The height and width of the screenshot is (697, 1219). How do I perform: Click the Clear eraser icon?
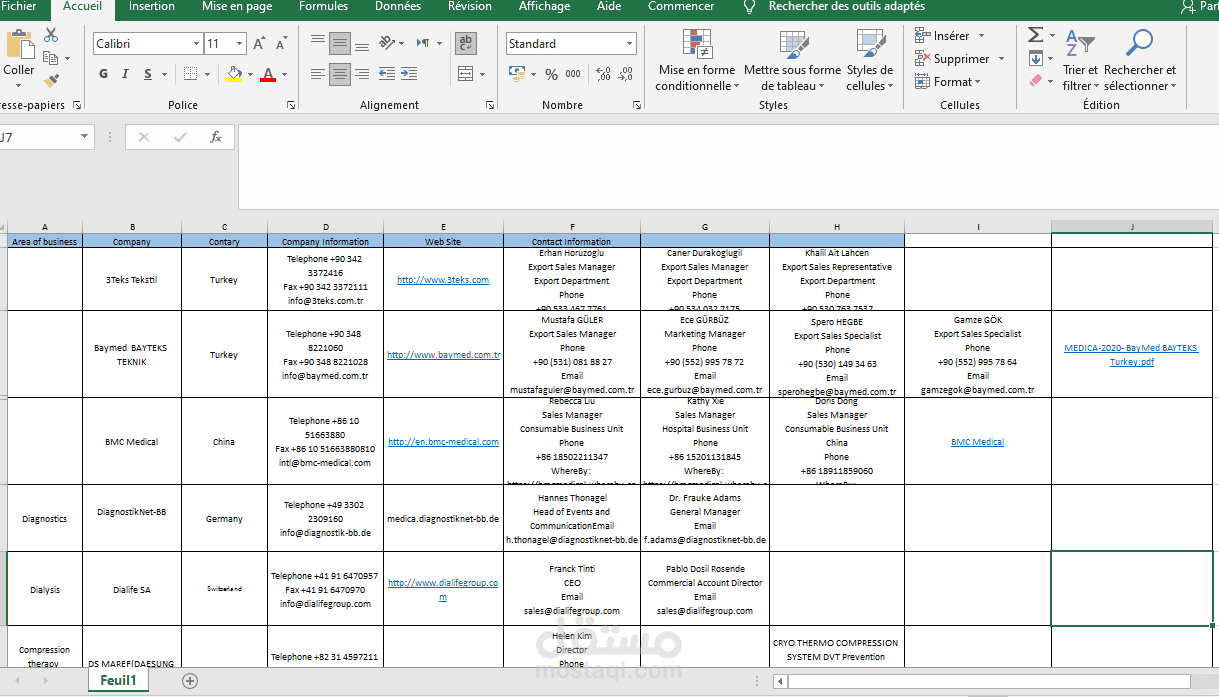point(1035,81)
